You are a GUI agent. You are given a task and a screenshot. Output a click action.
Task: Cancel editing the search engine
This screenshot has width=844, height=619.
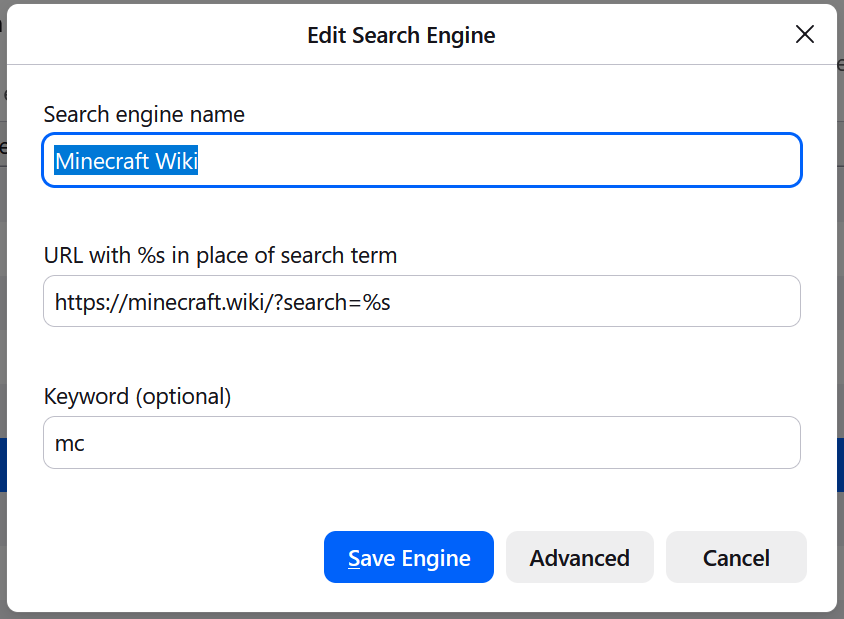tap(736, 557)
